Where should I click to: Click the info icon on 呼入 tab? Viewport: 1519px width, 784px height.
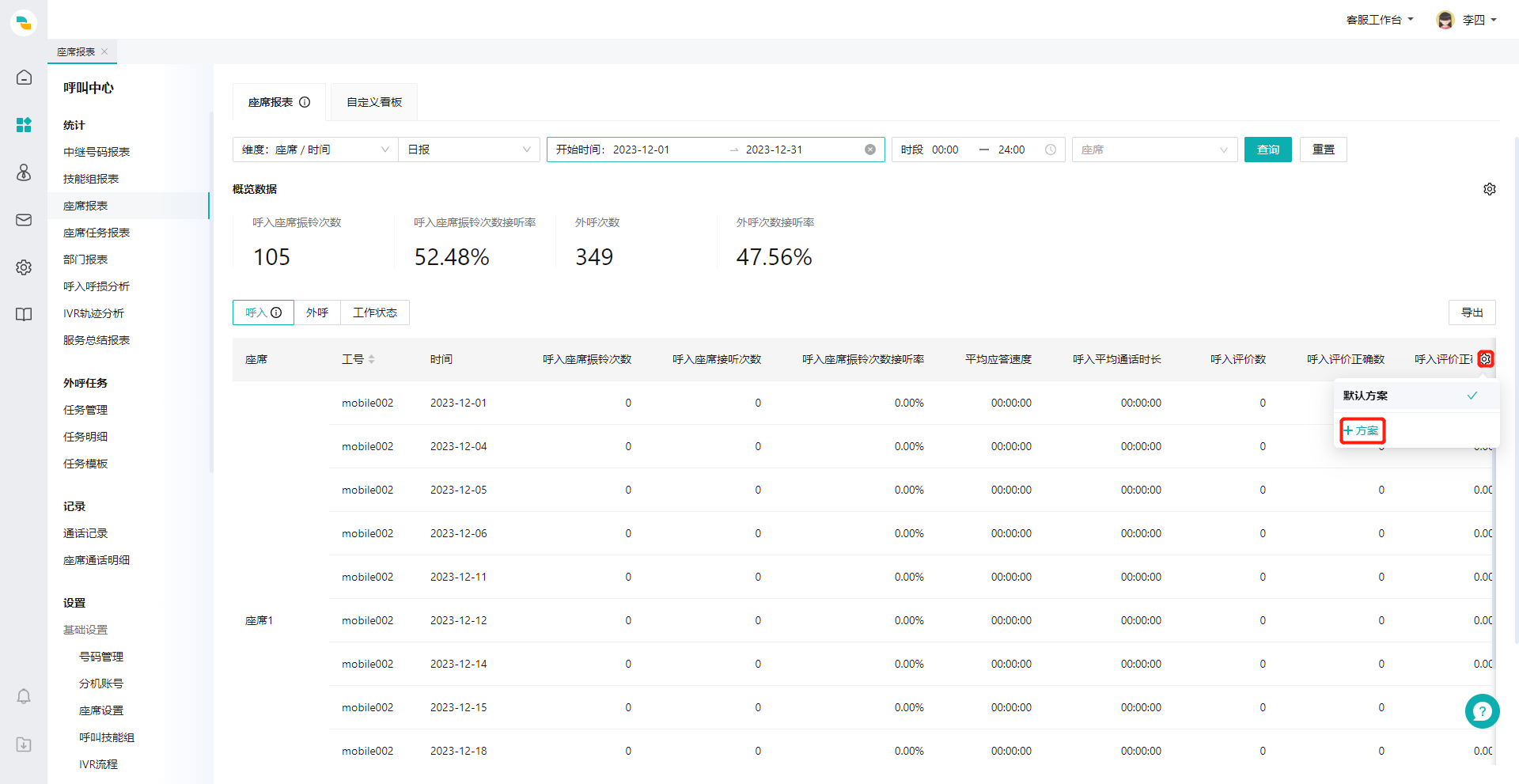click(x=276, y=312)
